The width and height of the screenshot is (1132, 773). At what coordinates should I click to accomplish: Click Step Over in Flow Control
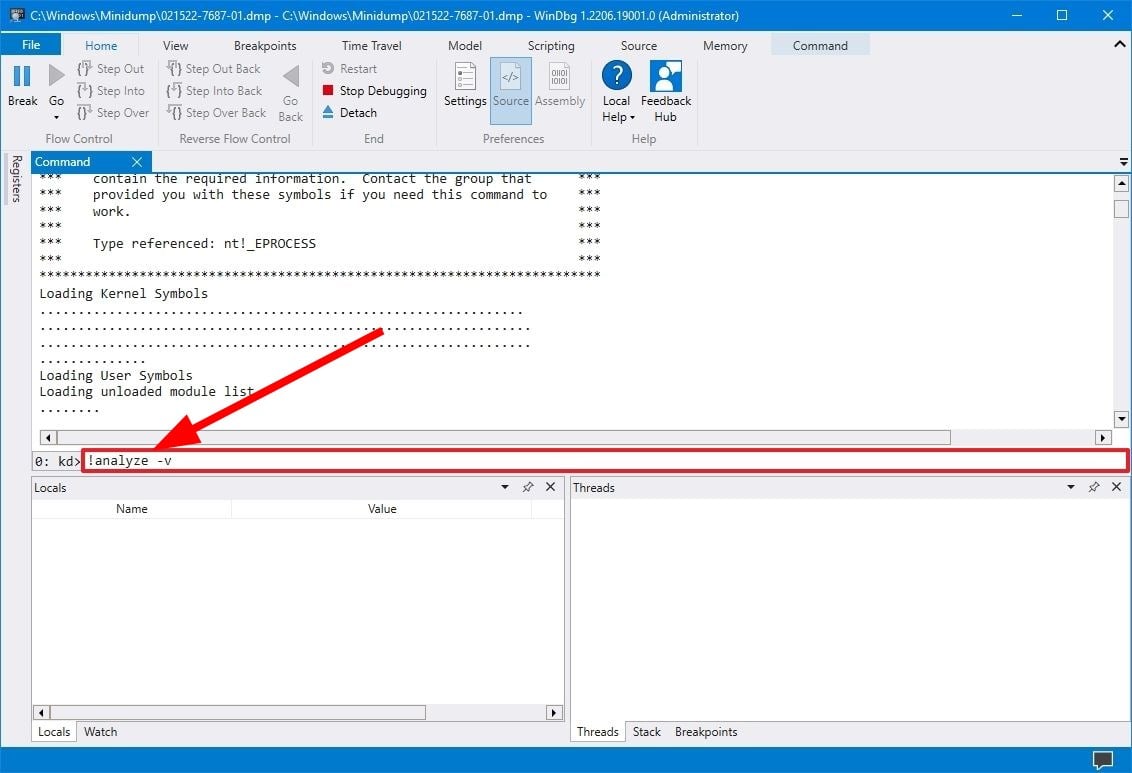click(x=113, y=113)
